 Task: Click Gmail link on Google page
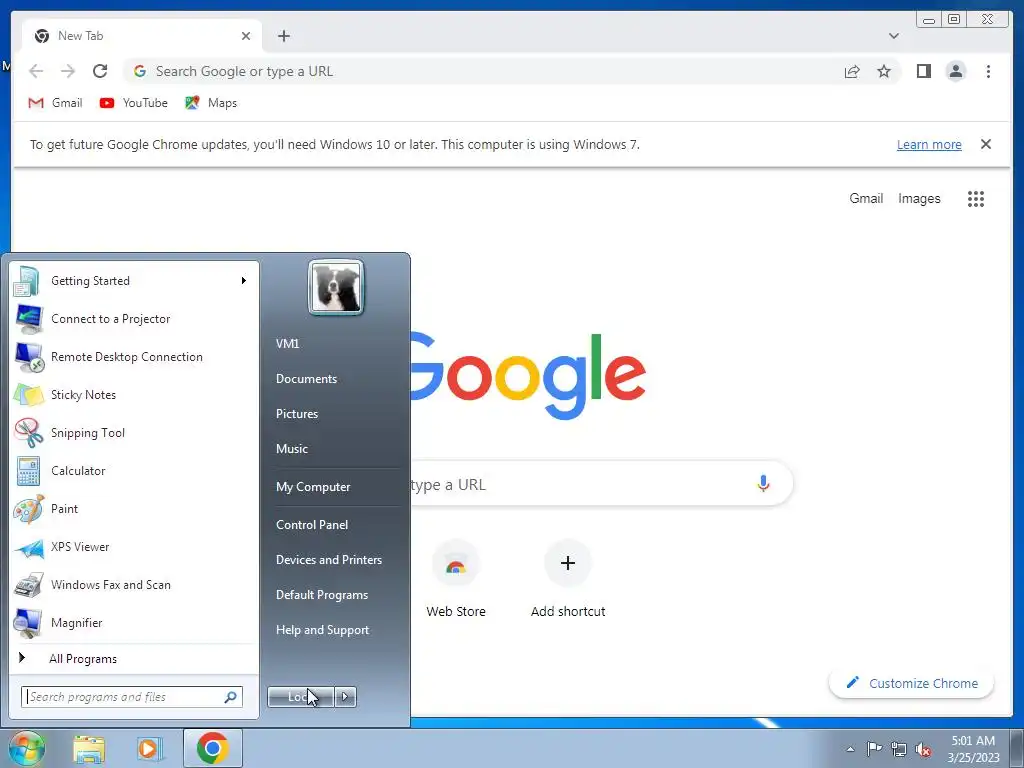(866, 199)
